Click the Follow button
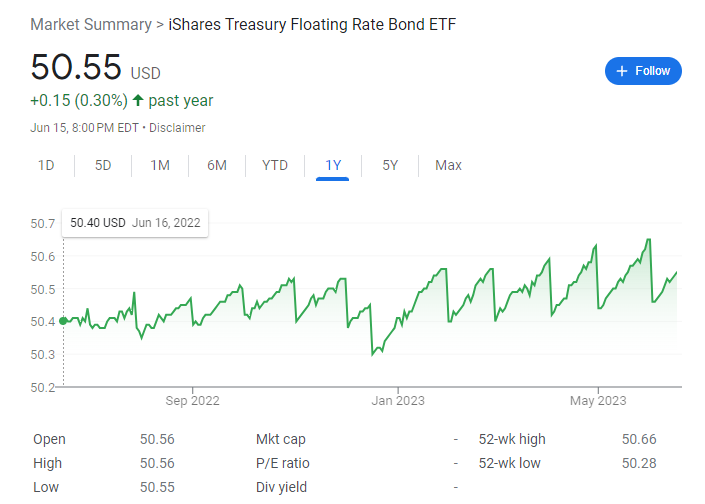 [x=643, y=71]
